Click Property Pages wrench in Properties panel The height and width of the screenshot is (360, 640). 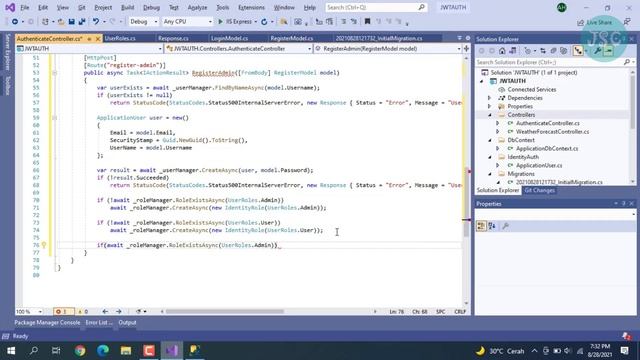click(505, 226)
